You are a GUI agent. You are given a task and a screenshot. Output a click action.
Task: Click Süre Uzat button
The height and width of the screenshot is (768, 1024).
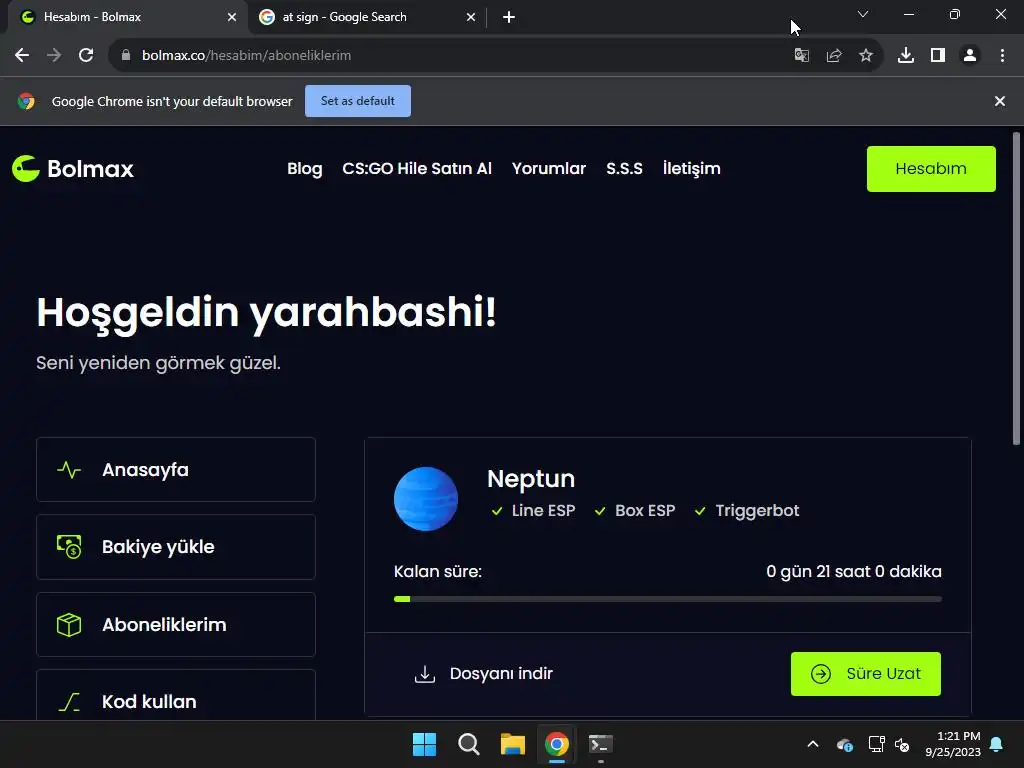[865, 673]
